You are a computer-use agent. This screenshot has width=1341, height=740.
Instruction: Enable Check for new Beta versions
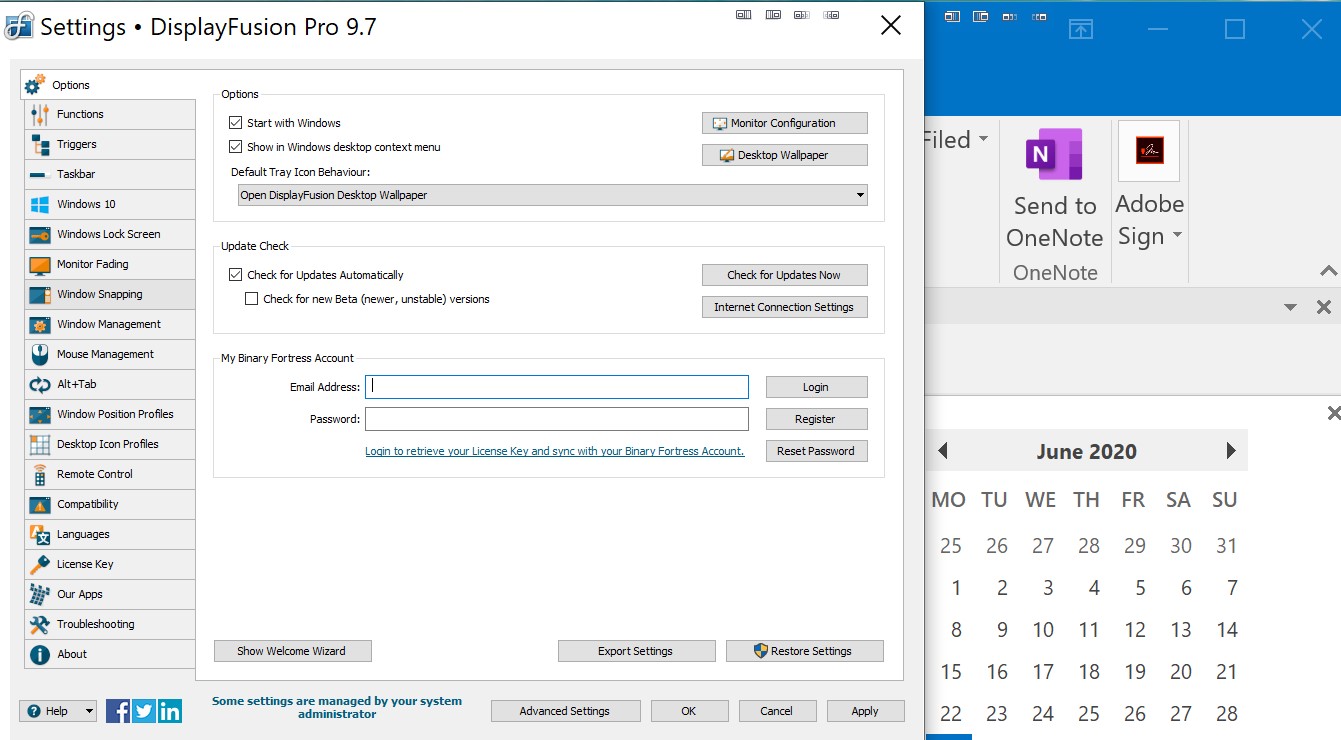[x=252, y=299]
